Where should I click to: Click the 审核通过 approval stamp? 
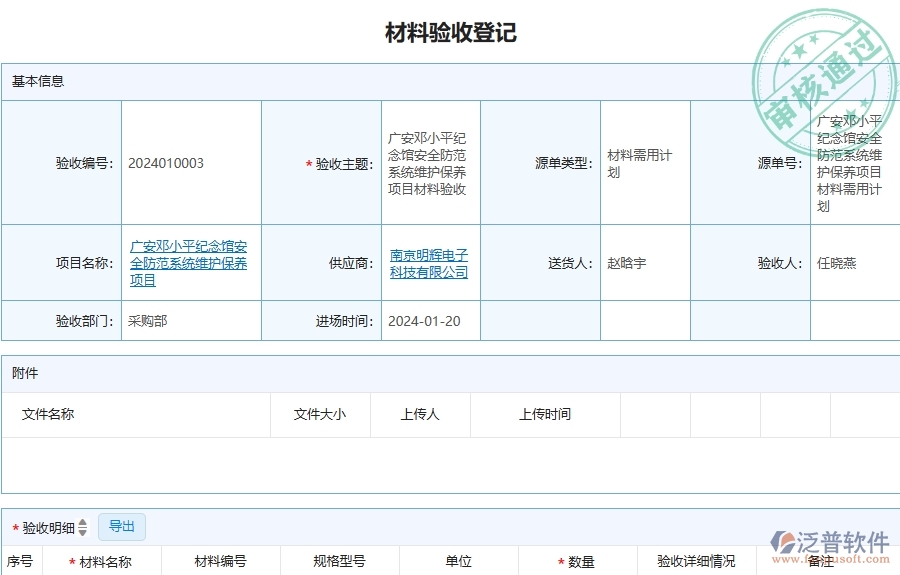pyautogui.click(x=822, y=73)
